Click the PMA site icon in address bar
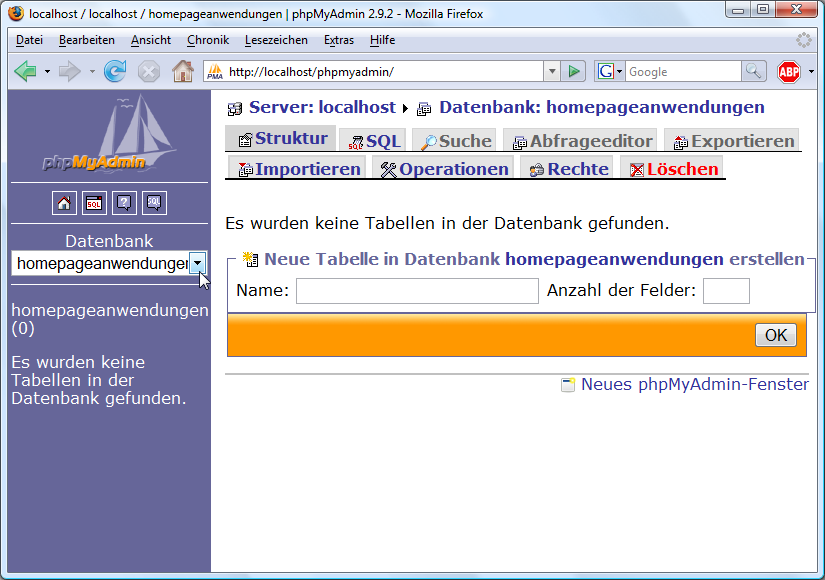 click(215, 72)
